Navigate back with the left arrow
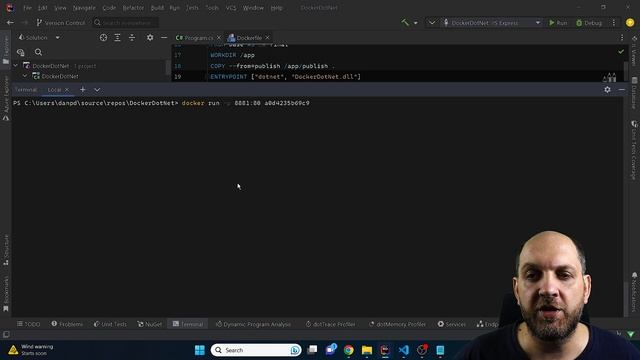This screenshot has height=360, width=640. click(10, 23)
